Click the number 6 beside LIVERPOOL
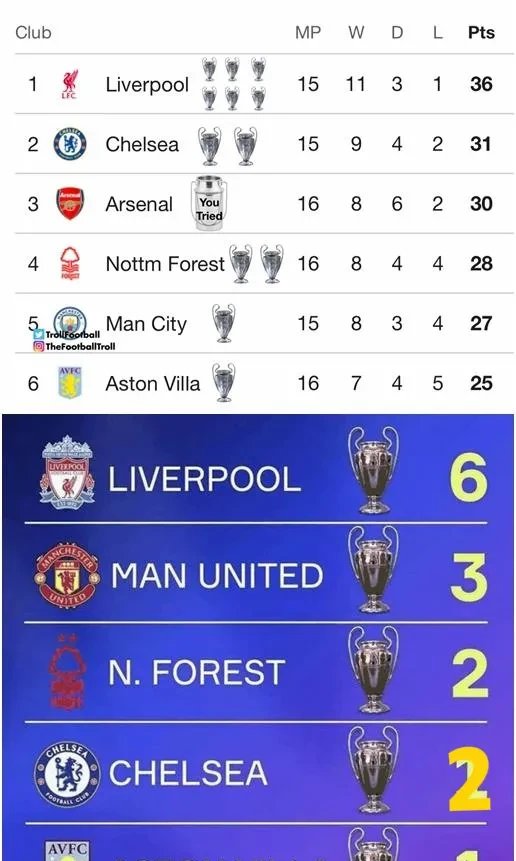Screen dimensions: 516x861 pos(468,478)
